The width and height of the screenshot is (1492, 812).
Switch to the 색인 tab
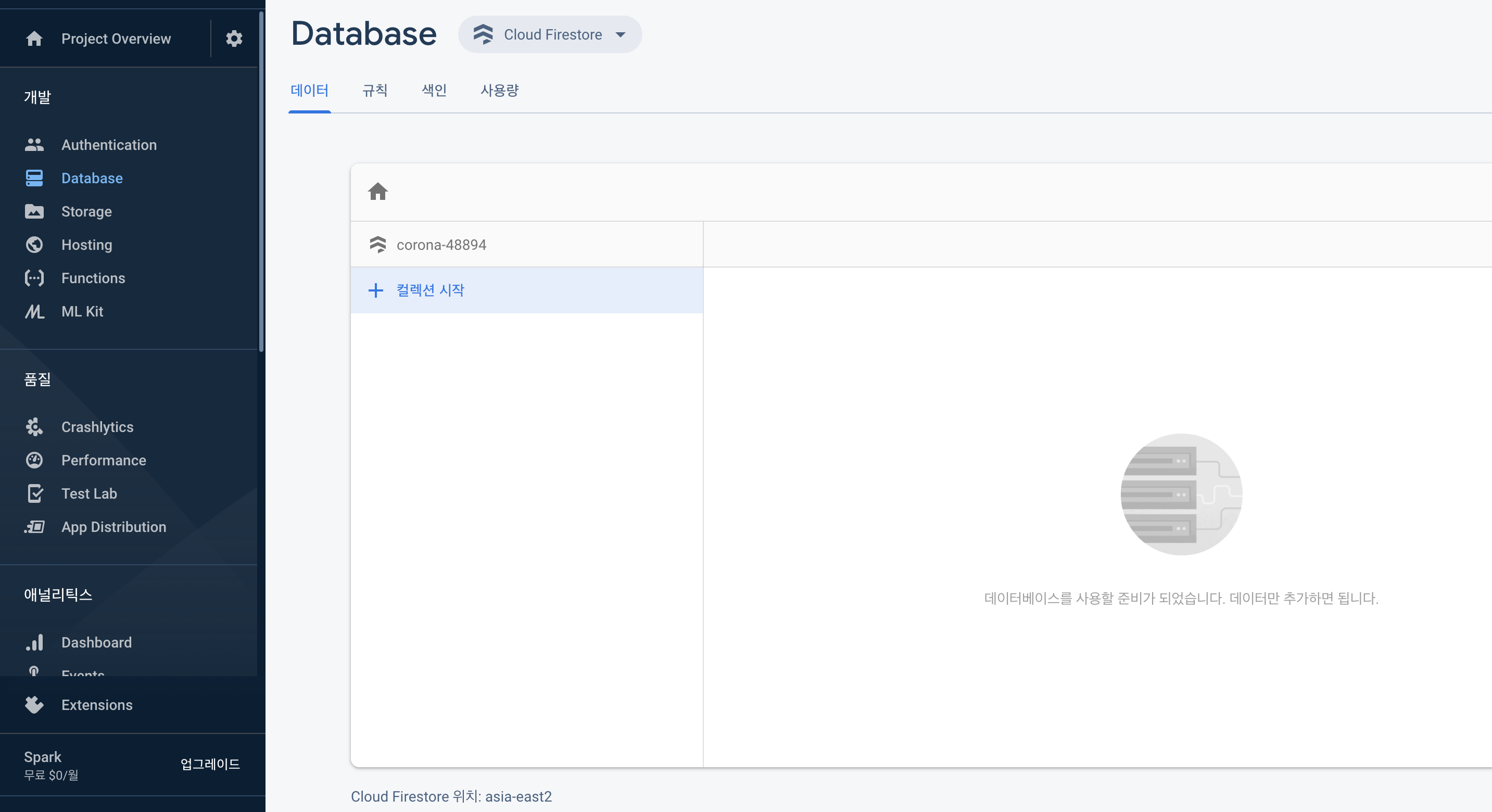coord(434,91)
